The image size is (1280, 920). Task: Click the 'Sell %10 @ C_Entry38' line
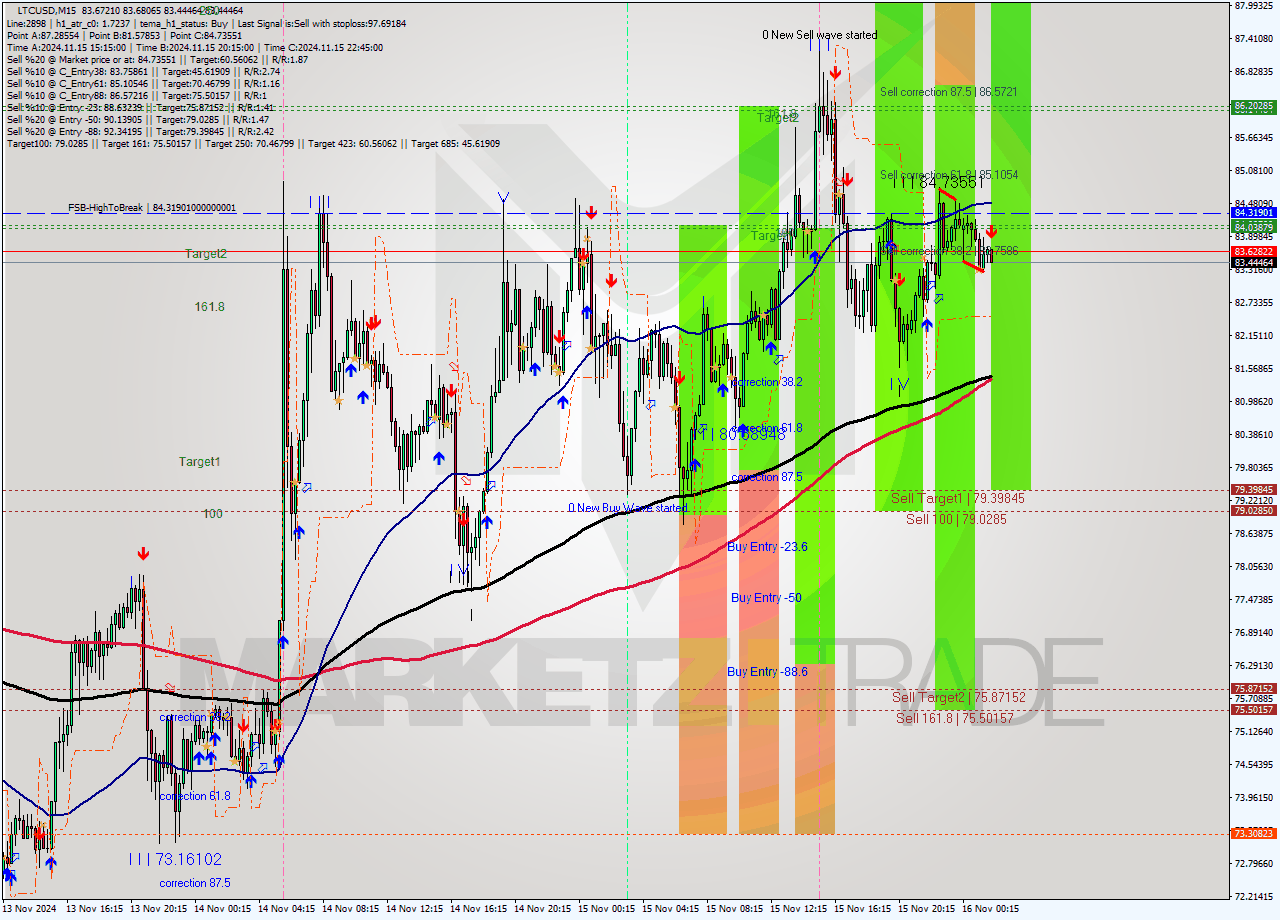pos(143,71)
